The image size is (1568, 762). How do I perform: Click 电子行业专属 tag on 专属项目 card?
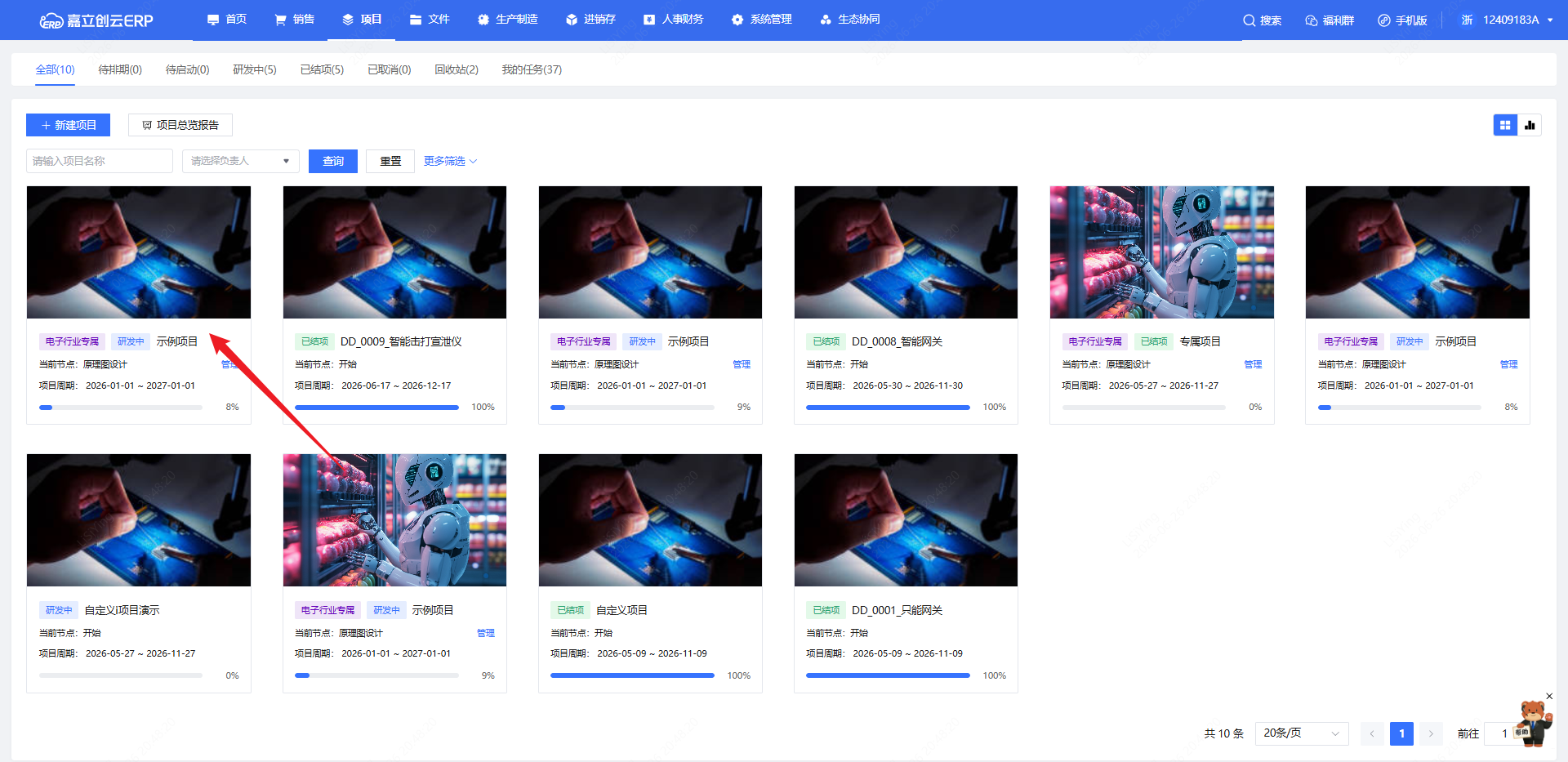pos(1095,341)
